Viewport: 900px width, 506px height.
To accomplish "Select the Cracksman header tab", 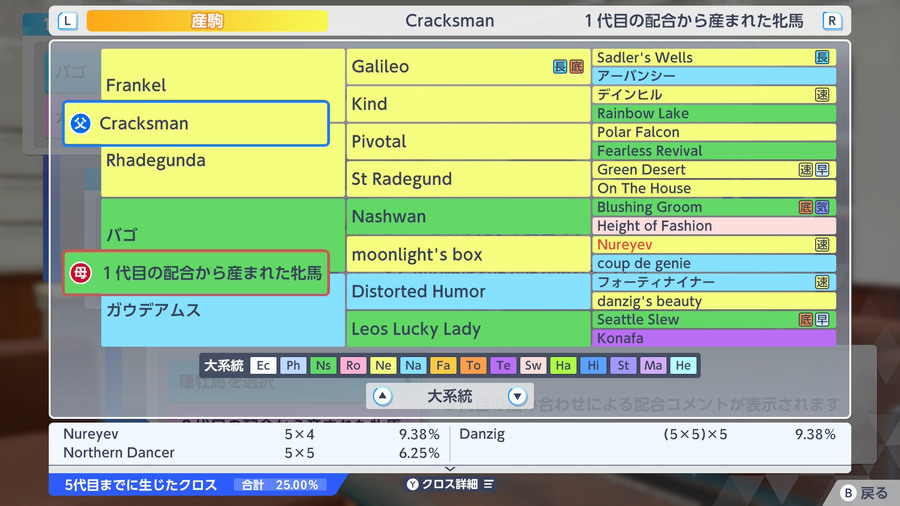I will 449,21.
